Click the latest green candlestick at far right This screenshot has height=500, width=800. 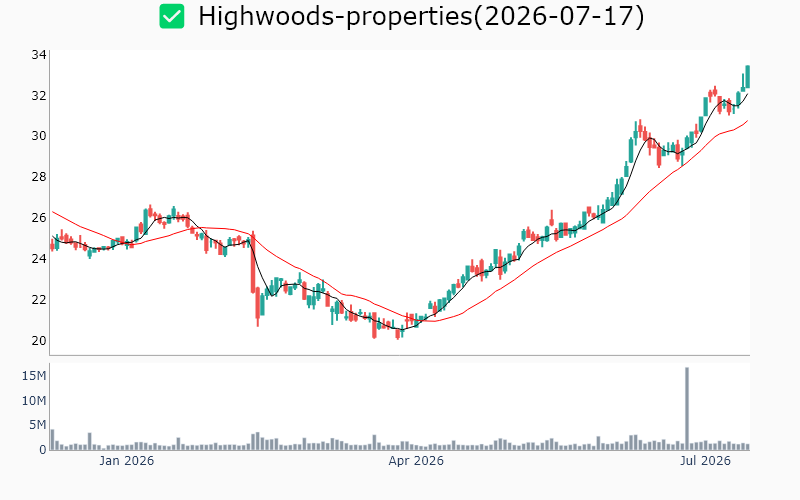coord(747,77)
